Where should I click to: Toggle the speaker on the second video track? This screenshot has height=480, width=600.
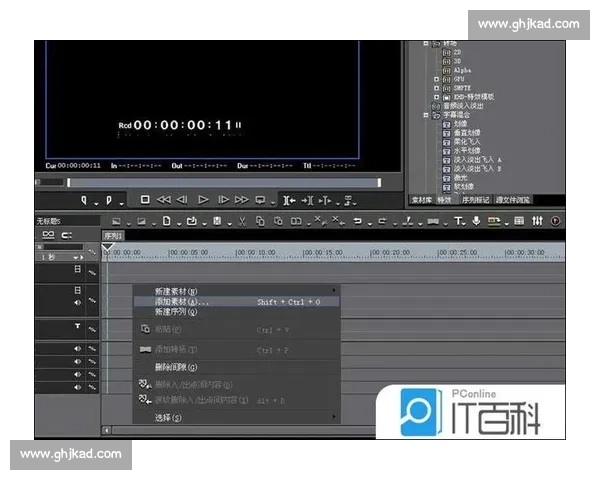[77, 301]
